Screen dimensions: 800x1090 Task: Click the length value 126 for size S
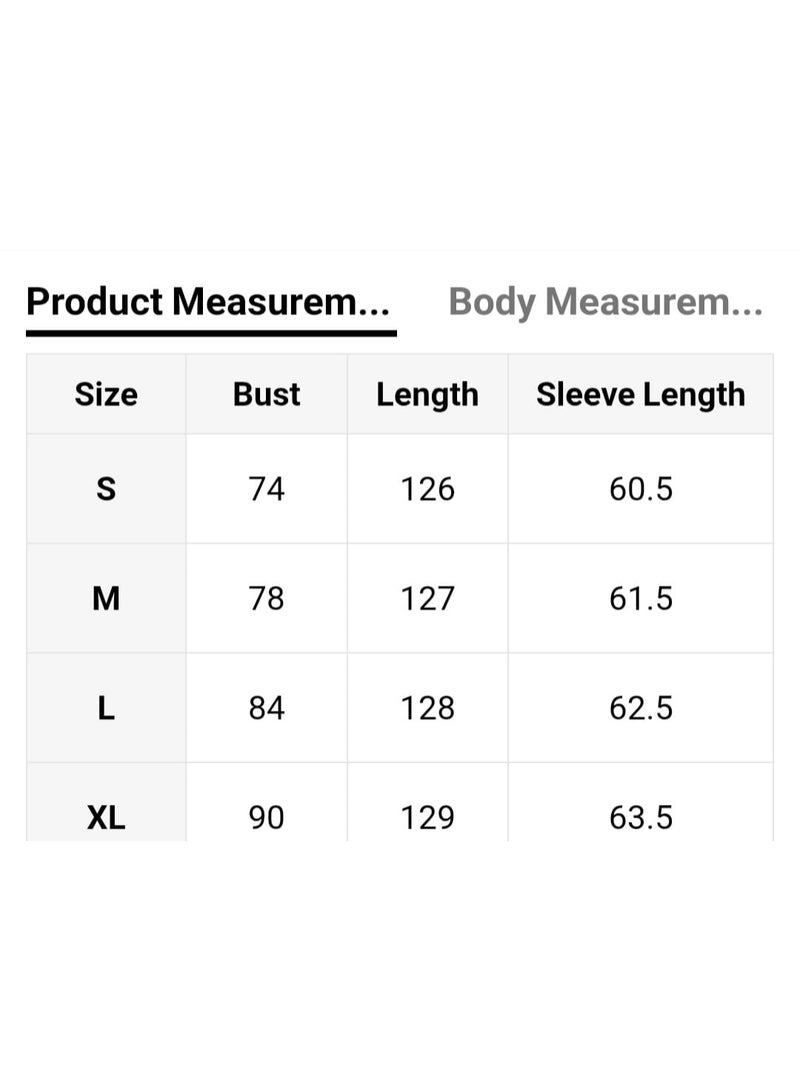427,489
